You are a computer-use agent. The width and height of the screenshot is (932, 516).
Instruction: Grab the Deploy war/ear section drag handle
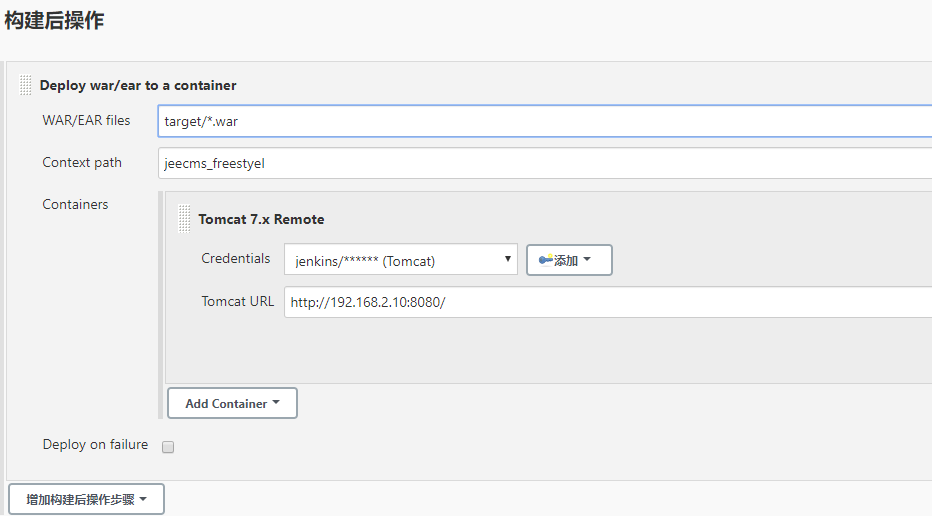[26, 86]
